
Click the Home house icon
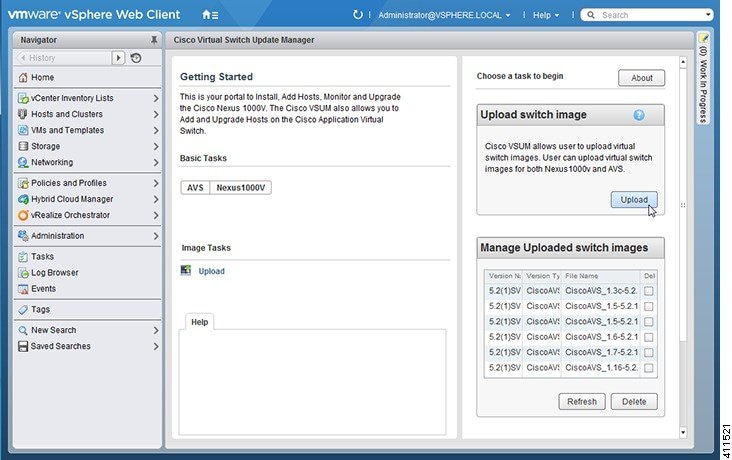[x=23, y=78]
